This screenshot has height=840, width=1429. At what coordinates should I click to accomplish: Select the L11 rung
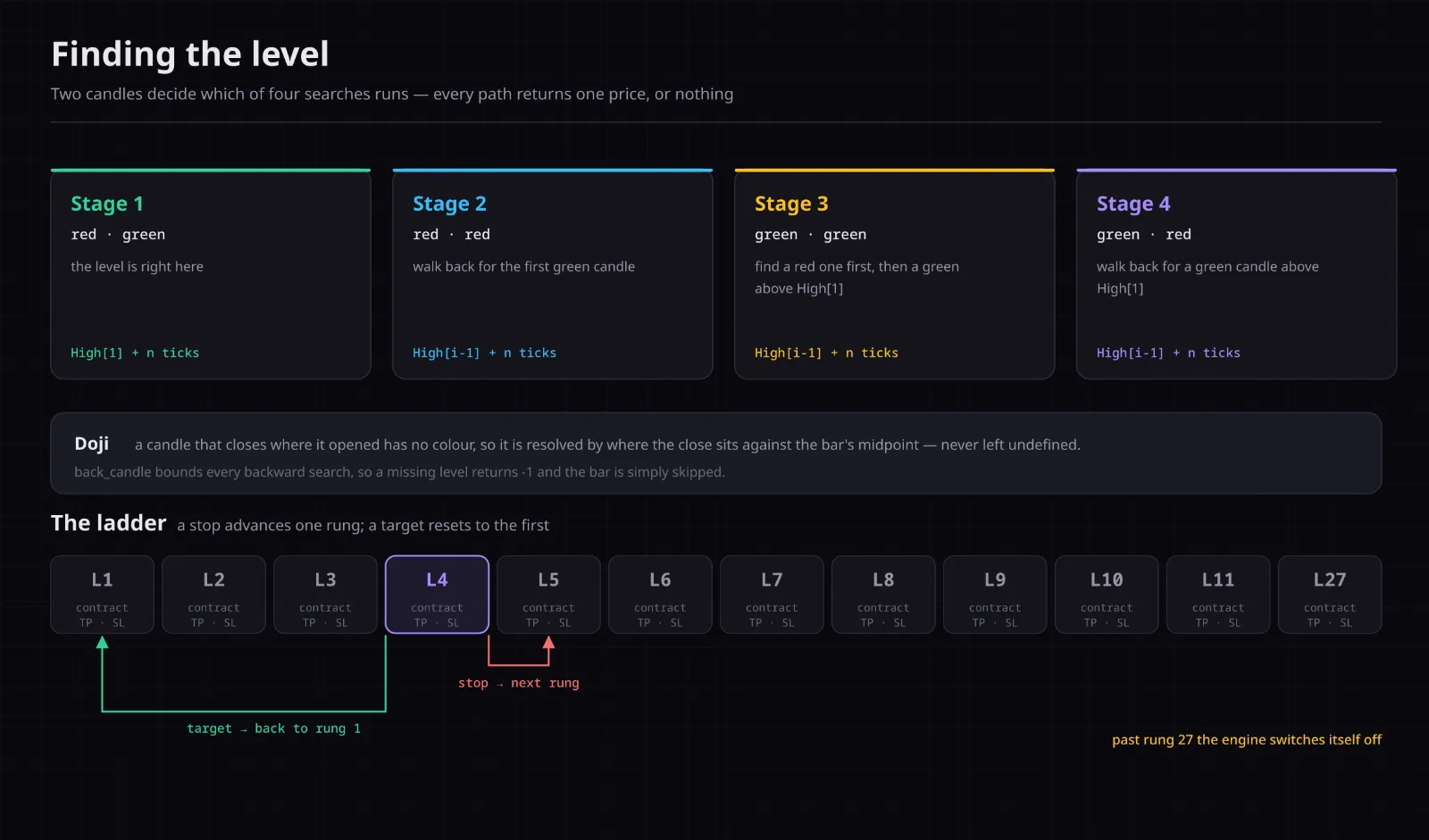(x=1219, y=595)
